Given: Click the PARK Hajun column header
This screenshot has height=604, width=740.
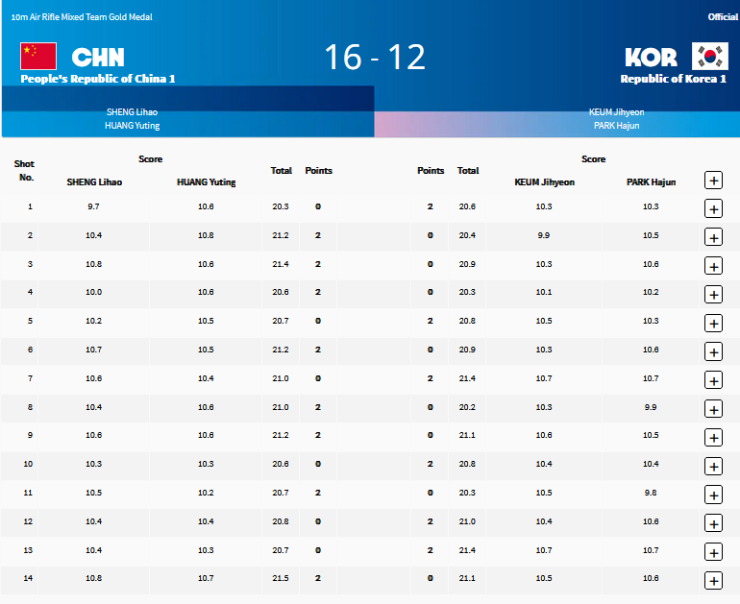Looking at the screenshot, I should click(651, 182).
